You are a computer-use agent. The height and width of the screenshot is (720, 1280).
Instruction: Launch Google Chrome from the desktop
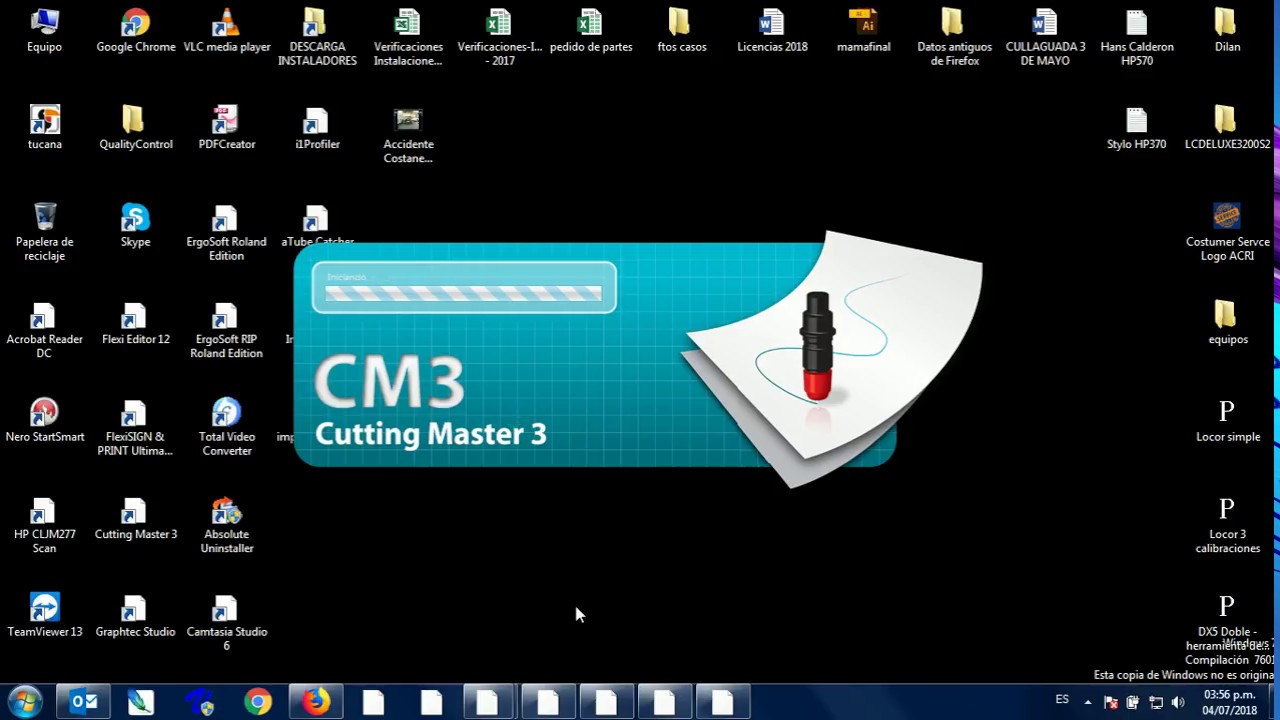(x=136, y=31)
